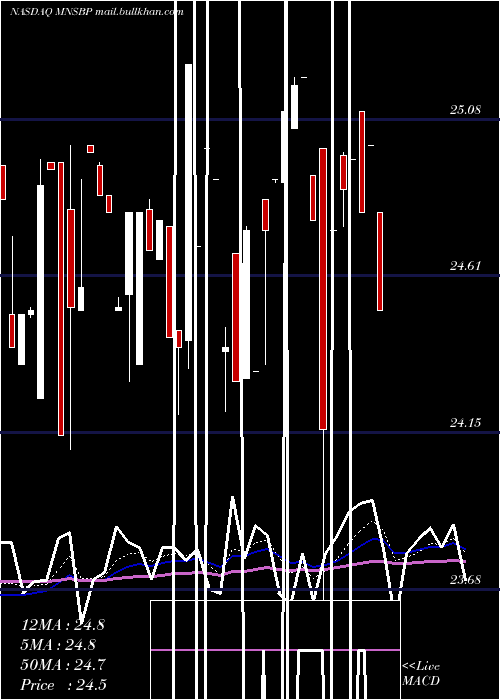Click the 5MA : 24.8 readout
The height and width of the screenshot is (700, 500).
(x=59, y=645)
